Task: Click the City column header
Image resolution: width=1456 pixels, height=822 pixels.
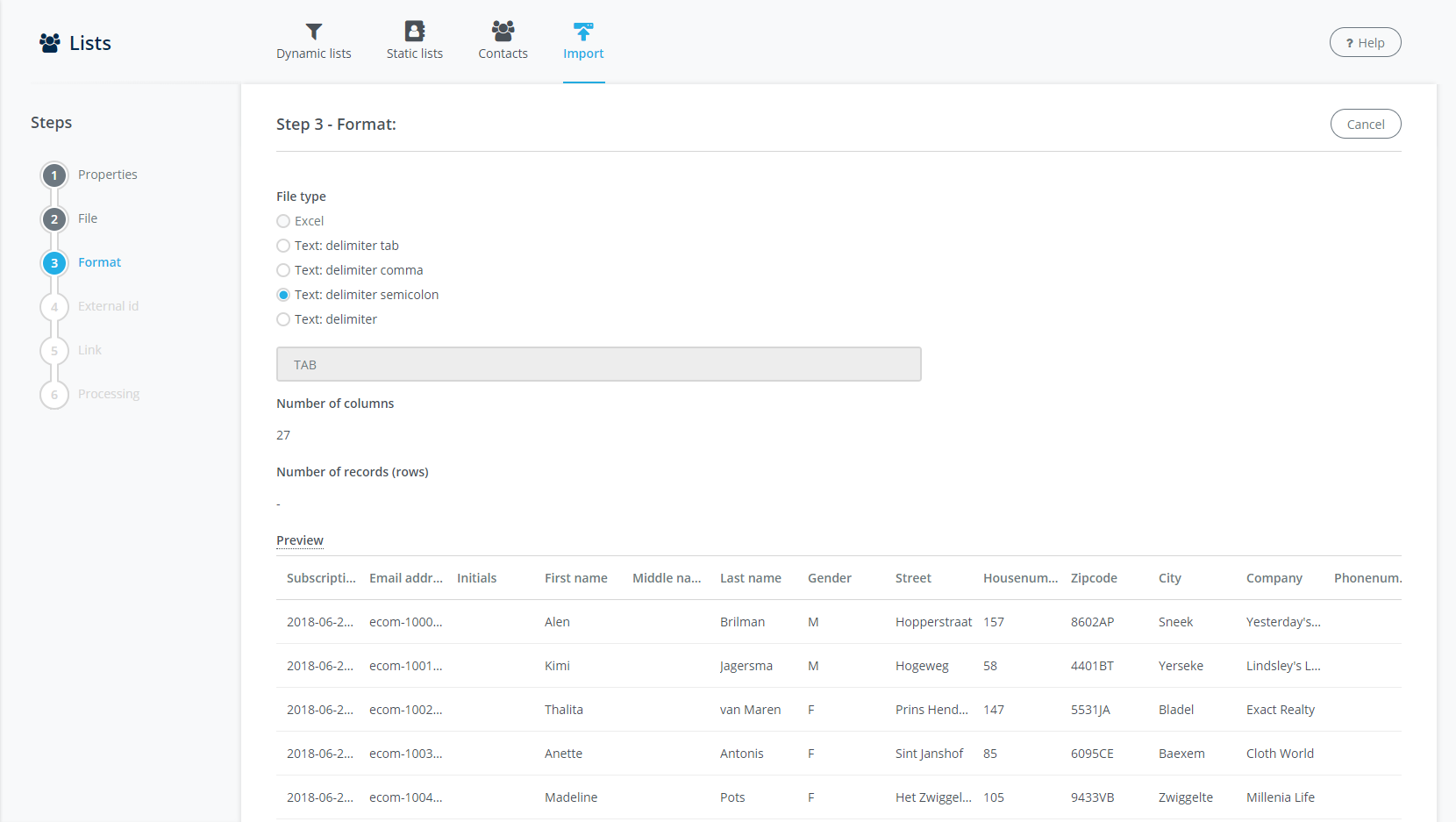Action: [x=1170, y=578]
